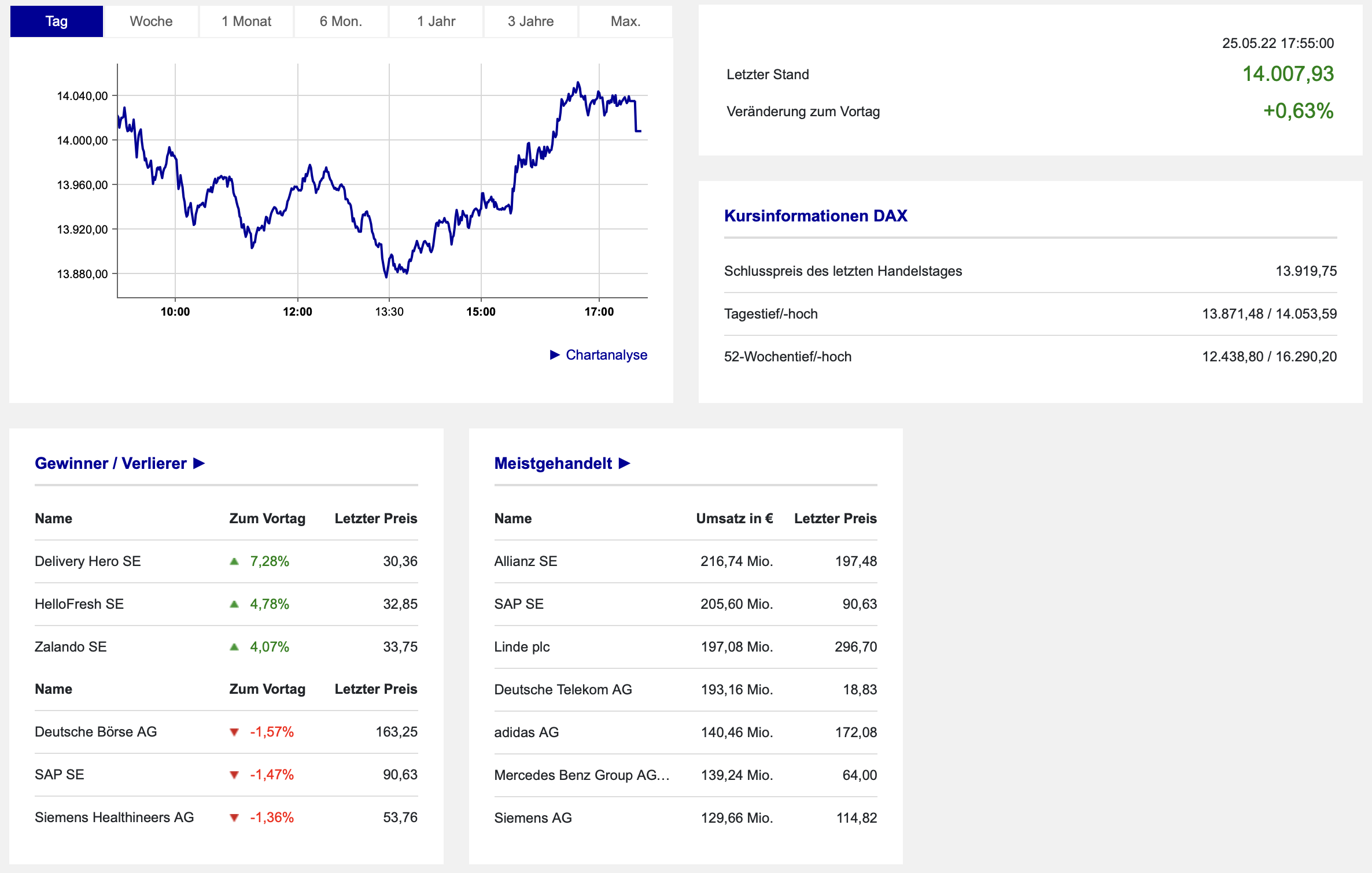Open the Chartanalyse link
This screenshot has width=1372, height=873.
coord(606,354)
